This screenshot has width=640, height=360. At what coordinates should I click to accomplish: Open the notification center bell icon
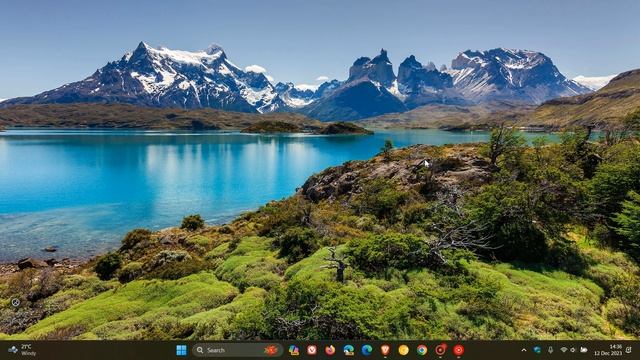click(x=629, y=350)
